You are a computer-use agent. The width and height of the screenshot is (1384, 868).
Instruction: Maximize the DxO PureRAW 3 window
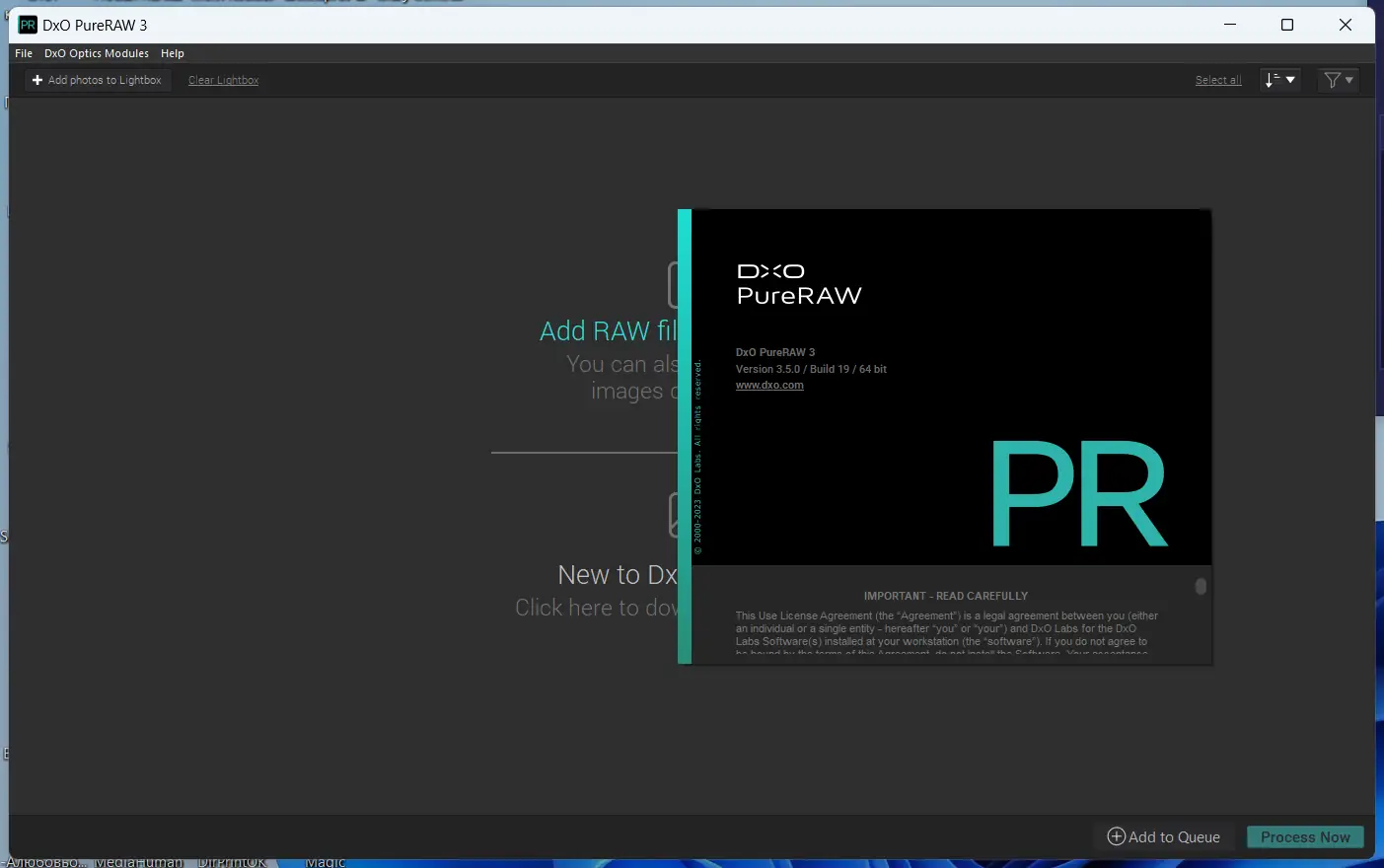(1287, 25)
